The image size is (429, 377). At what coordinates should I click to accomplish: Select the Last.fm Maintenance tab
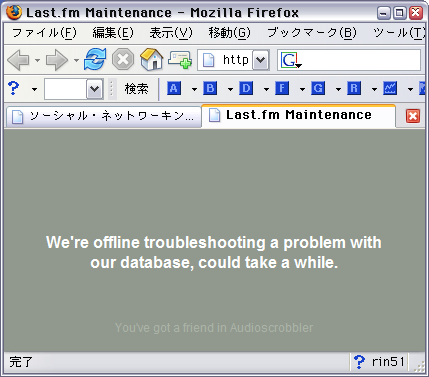pyautogui.click(x=299, y=115)
